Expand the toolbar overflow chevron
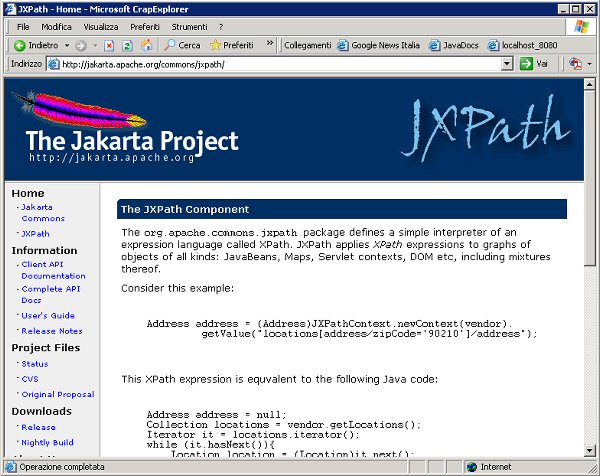Image resolution: width=600 pixels, height=476 pixels. tap(270, 42)
